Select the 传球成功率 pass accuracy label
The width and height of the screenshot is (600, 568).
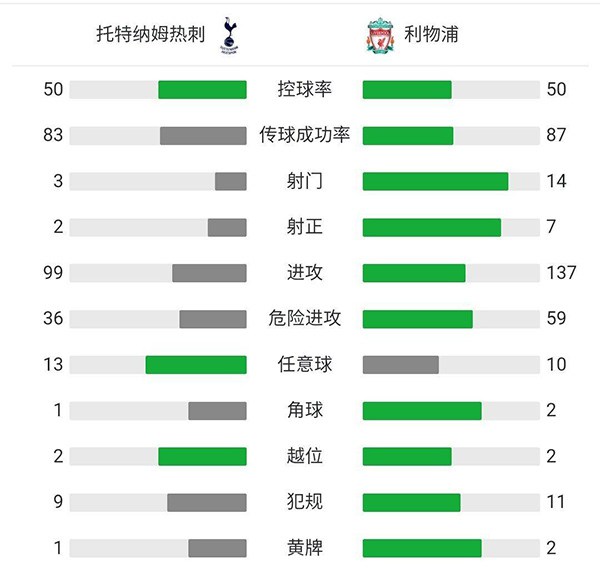304,135
